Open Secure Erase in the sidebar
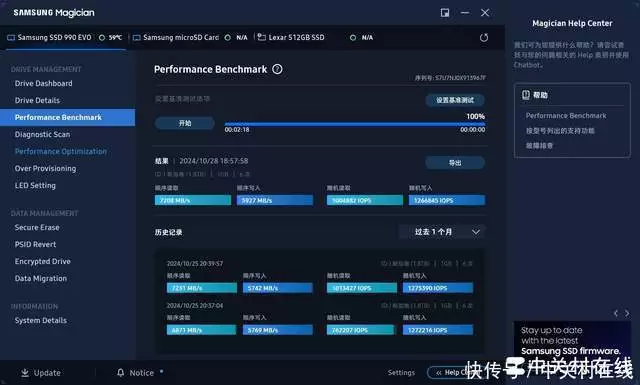The width and height of the screenshot is (640, 385). coord(37,227)
